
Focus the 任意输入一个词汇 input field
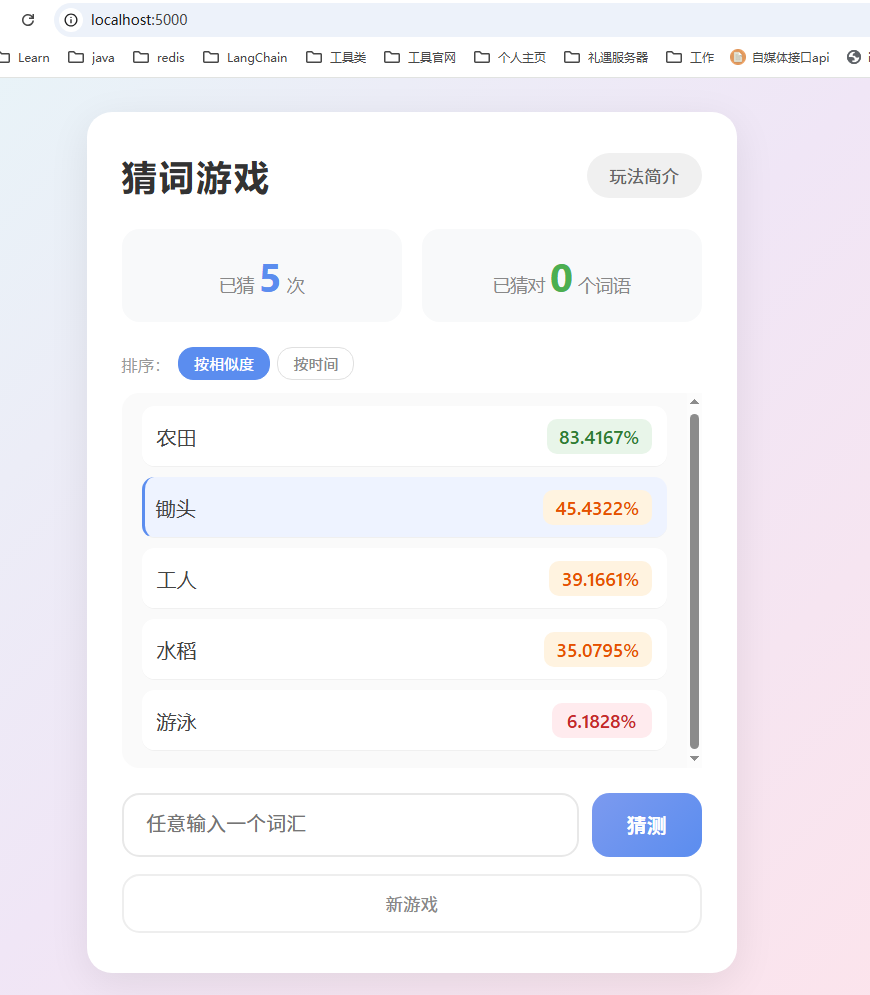coord(350,824)
